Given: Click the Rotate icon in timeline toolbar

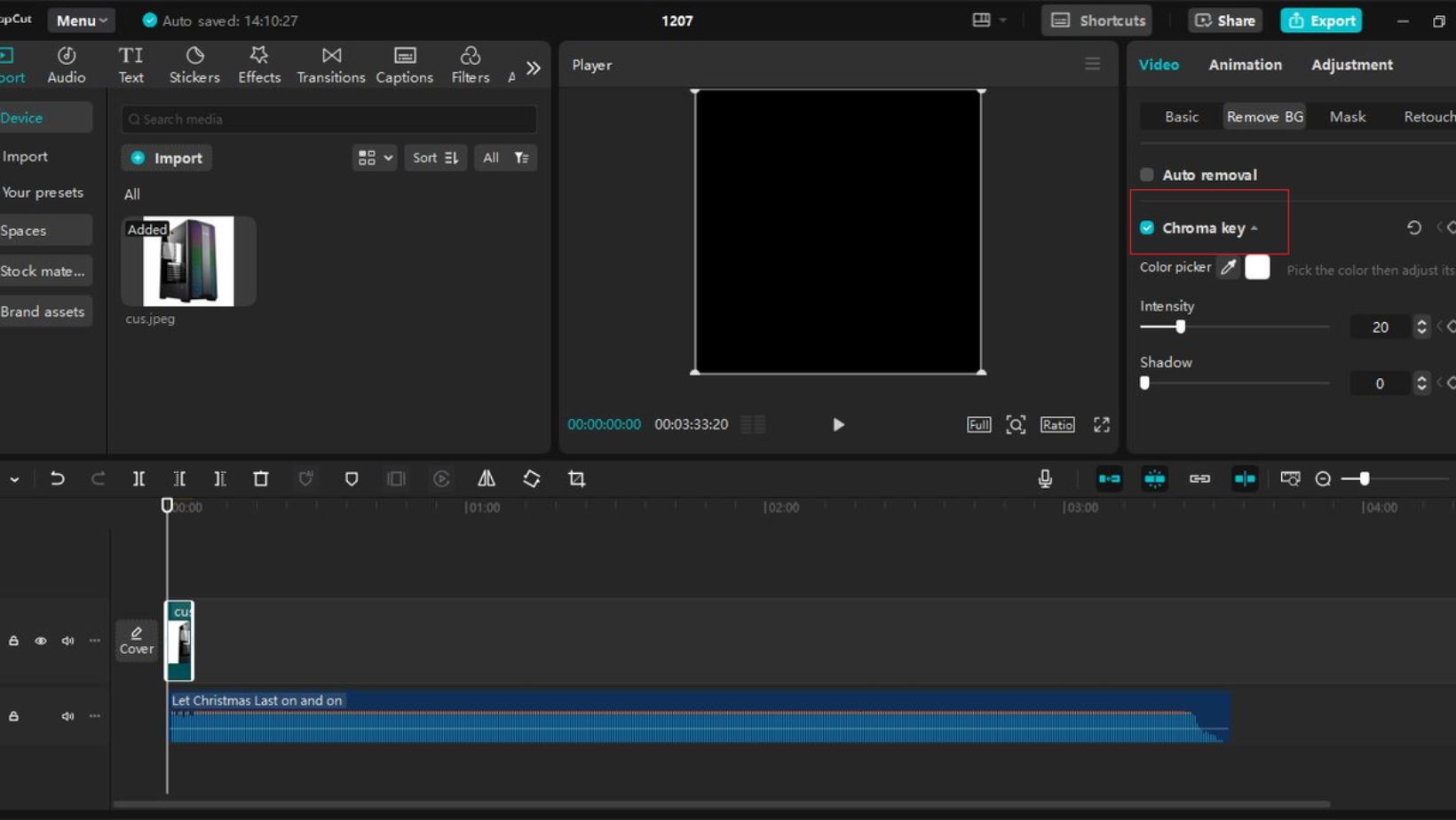Looking at the screenshot, I should 532,478.
